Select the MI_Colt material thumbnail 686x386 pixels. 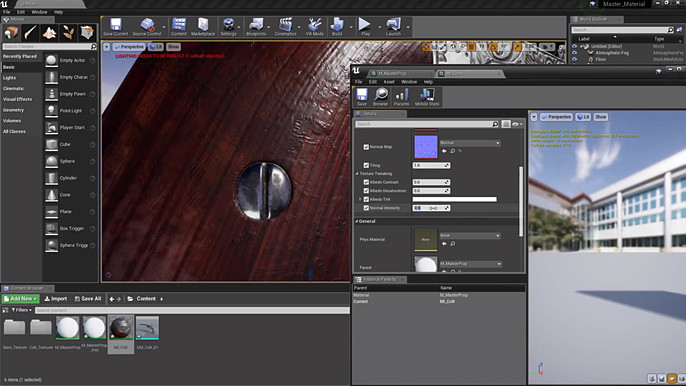pos(121,328)
